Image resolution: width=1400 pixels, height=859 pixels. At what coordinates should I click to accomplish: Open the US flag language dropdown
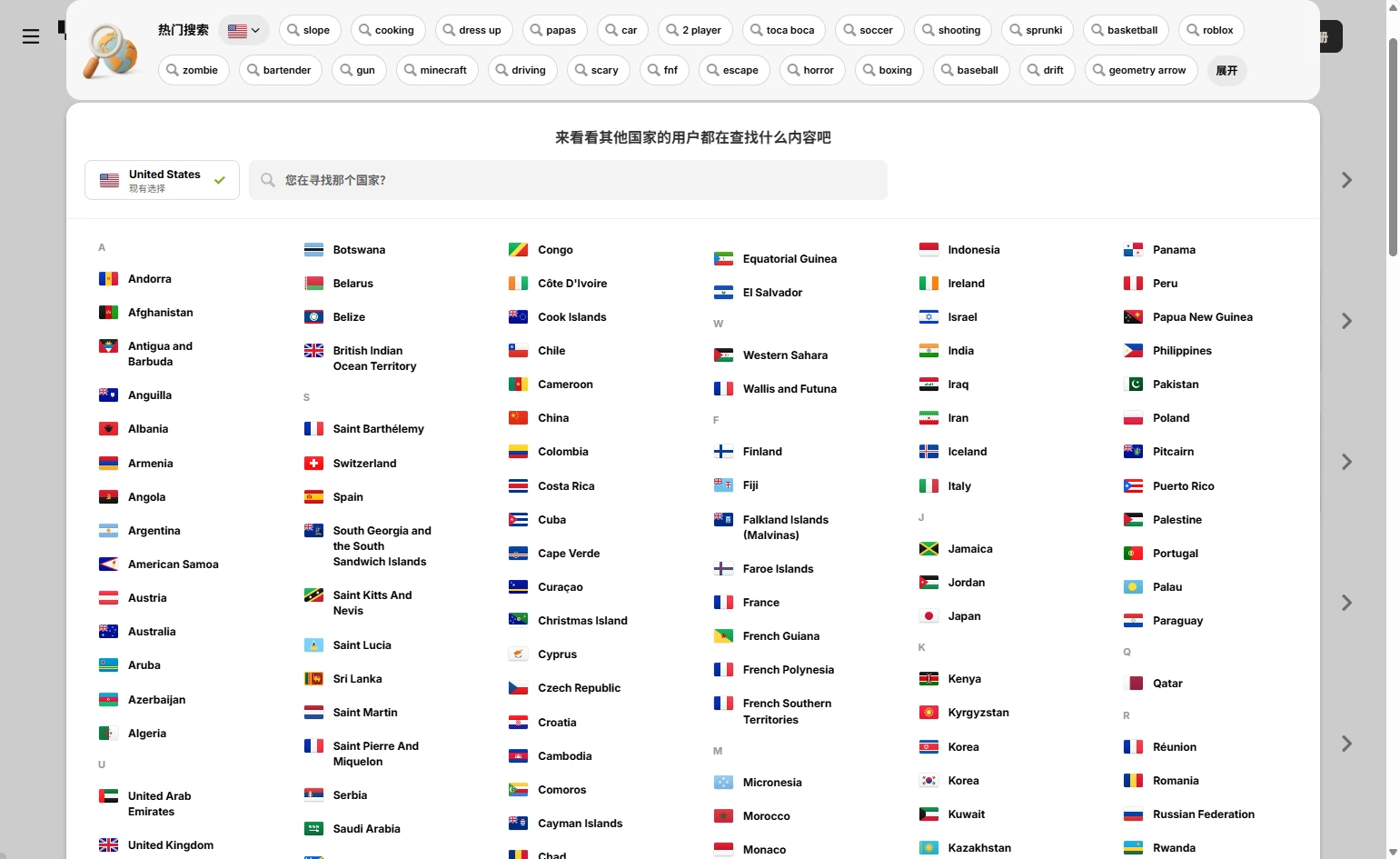point(243,30)
